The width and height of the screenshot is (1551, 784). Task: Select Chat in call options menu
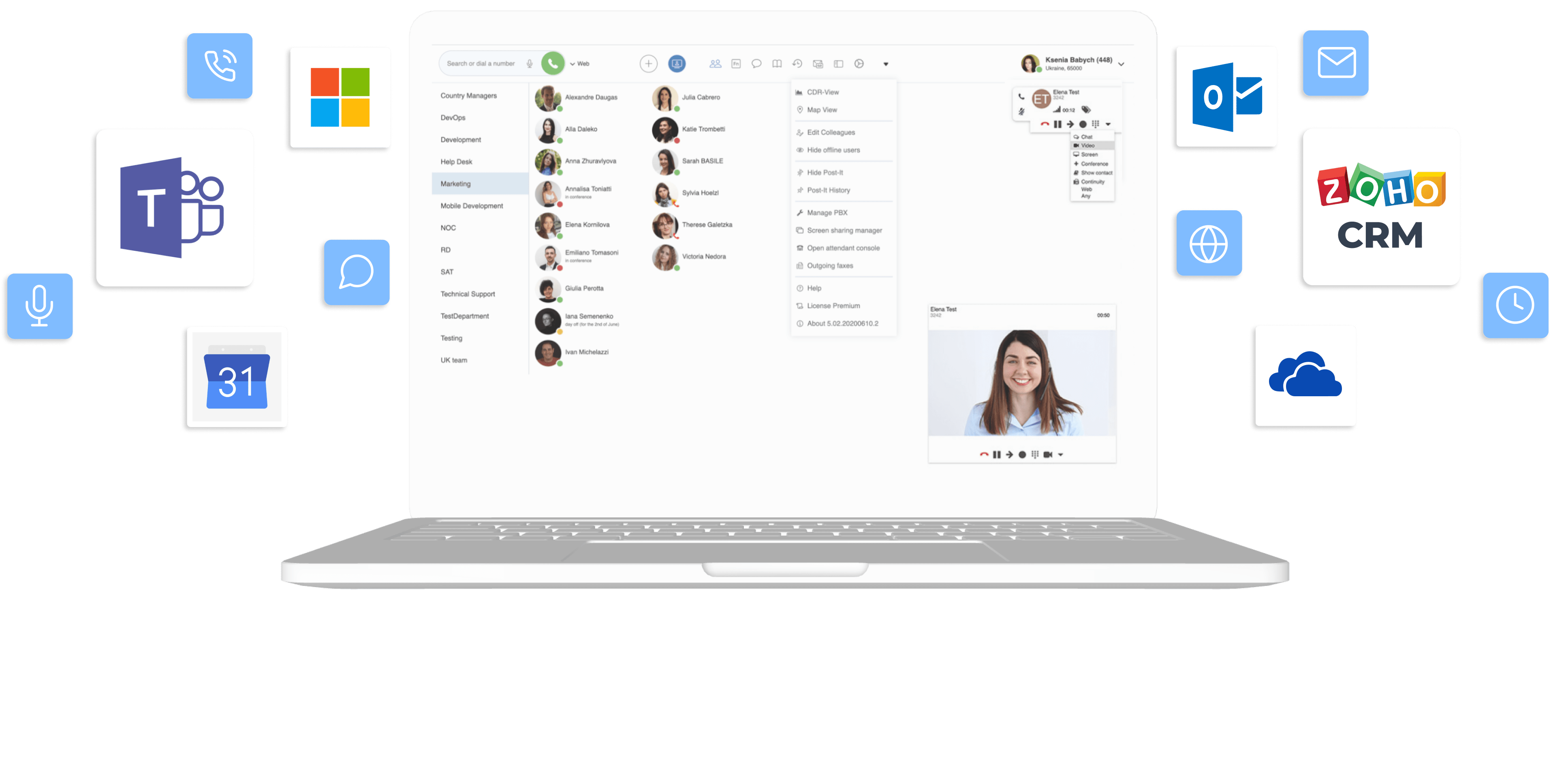[x=1092, y=137]
